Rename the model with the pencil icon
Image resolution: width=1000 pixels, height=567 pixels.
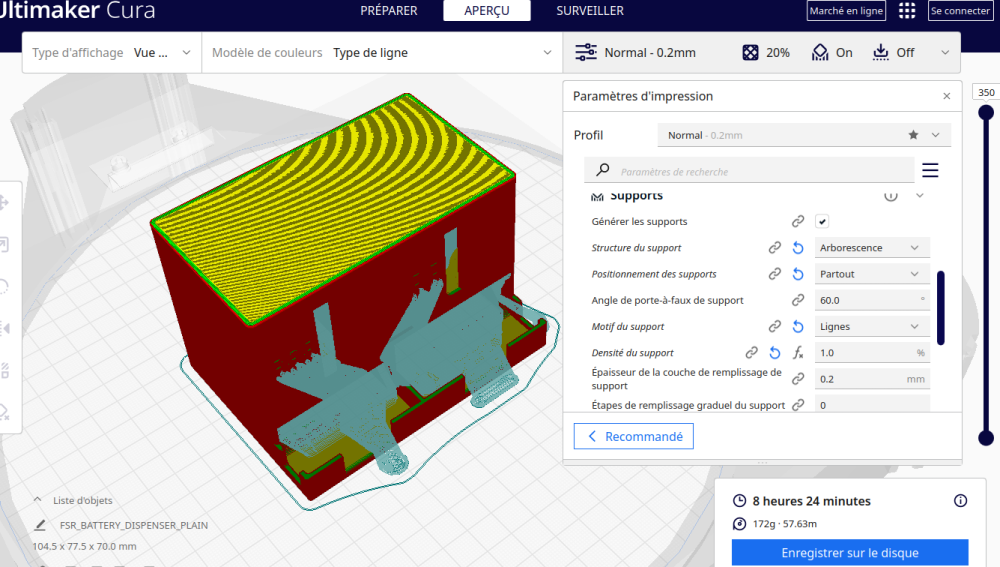(x=40, y=525)
